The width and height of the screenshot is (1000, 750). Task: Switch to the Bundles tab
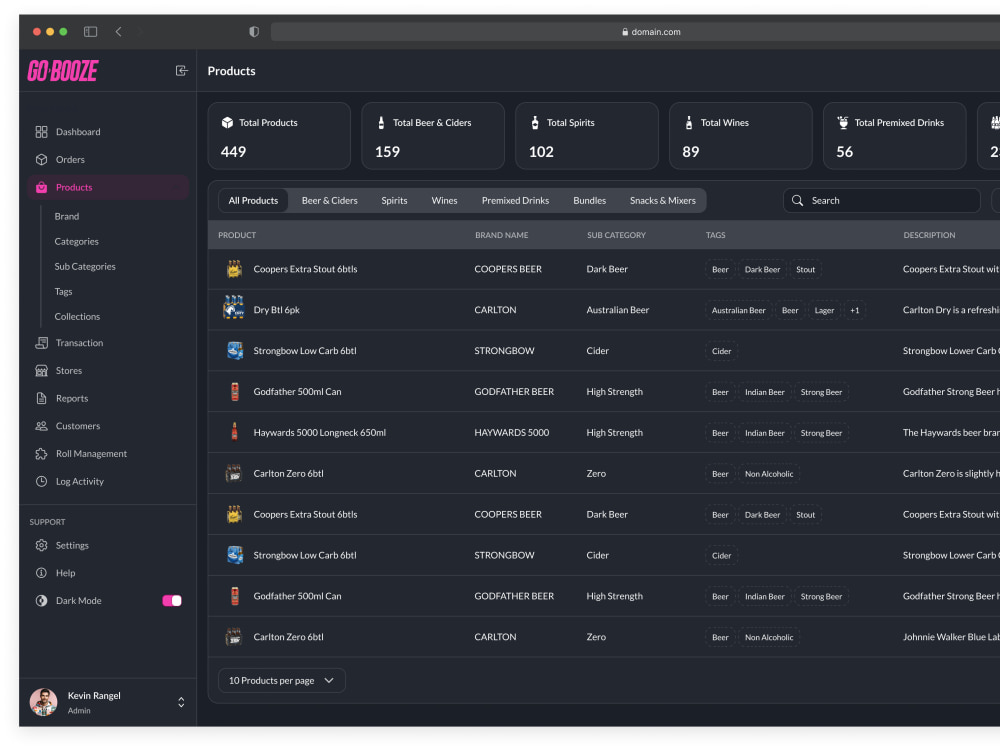click(x=589, y=200)
